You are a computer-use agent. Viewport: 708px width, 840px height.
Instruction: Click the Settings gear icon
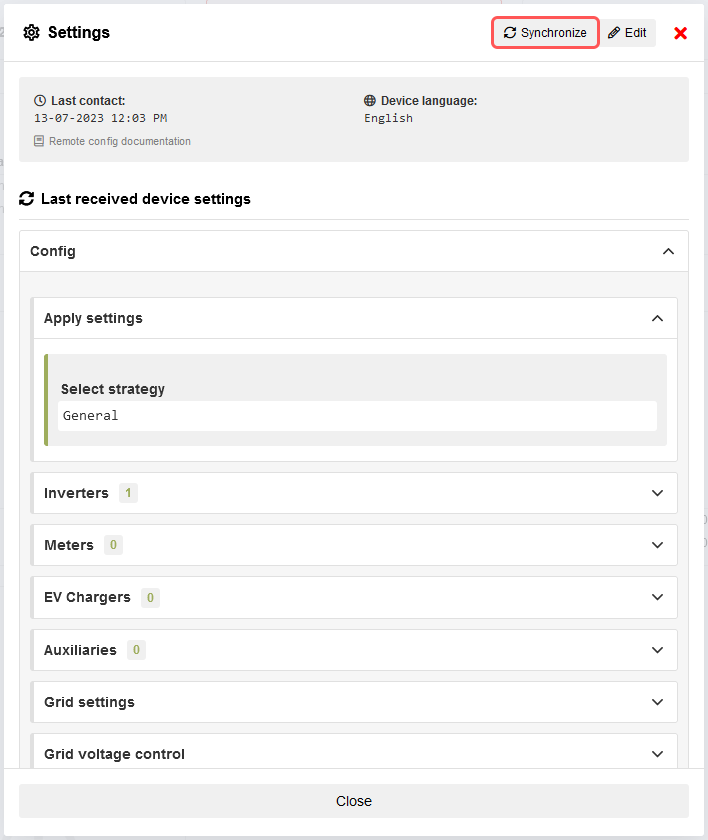tap(32, 33)
